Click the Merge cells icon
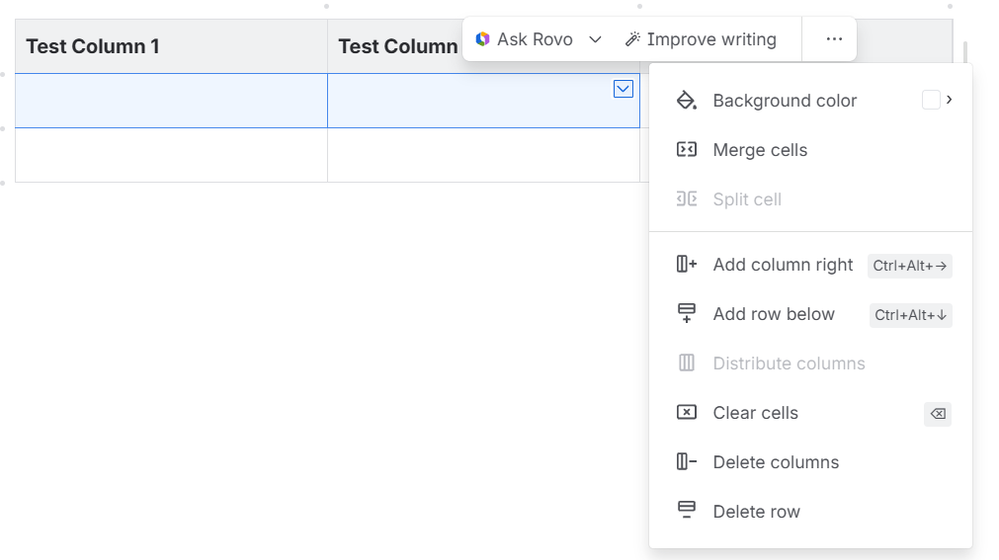Screen dimensions: 999x560 tap(686, 150)
